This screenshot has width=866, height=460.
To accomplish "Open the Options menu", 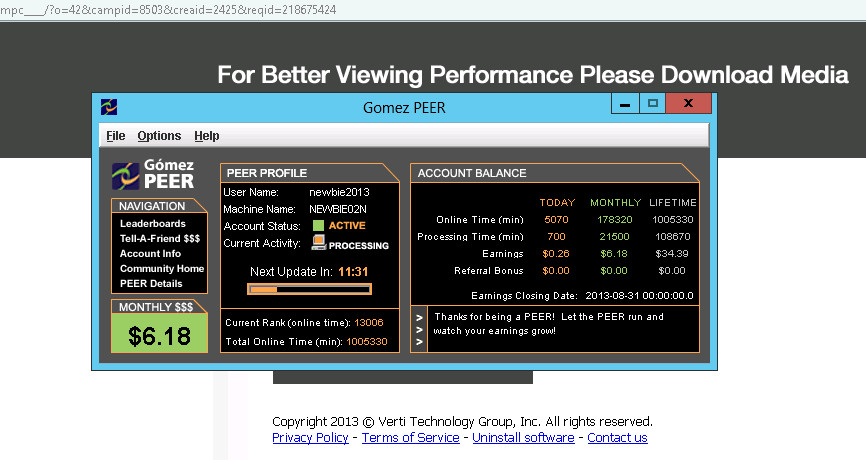I will [159, 136].
